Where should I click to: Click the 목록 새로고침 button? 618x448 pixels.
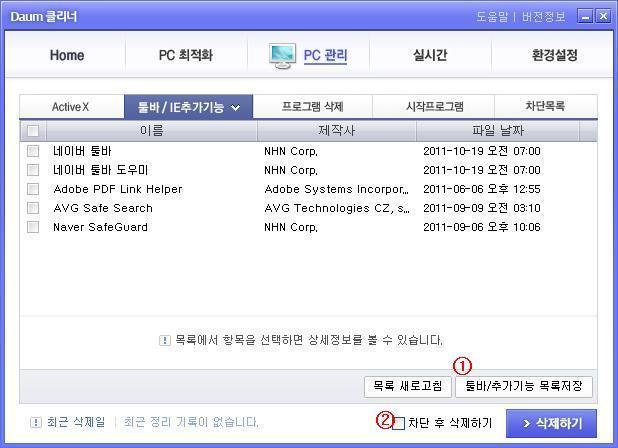[408, 387]
